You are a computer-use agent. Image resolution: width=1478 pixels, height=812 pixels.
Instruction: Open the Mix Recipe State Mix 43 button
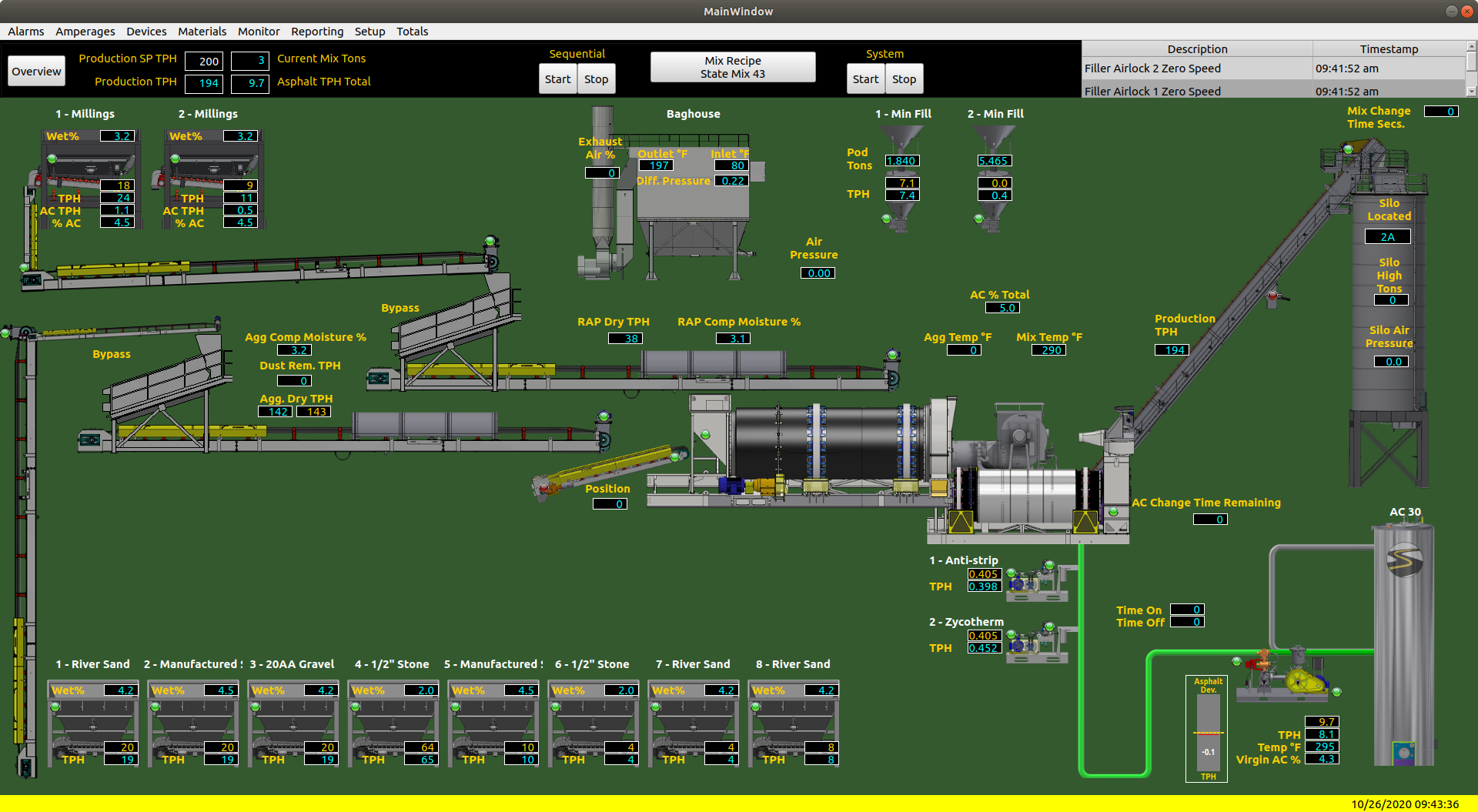pyautogui.click(x=733, y=68)
